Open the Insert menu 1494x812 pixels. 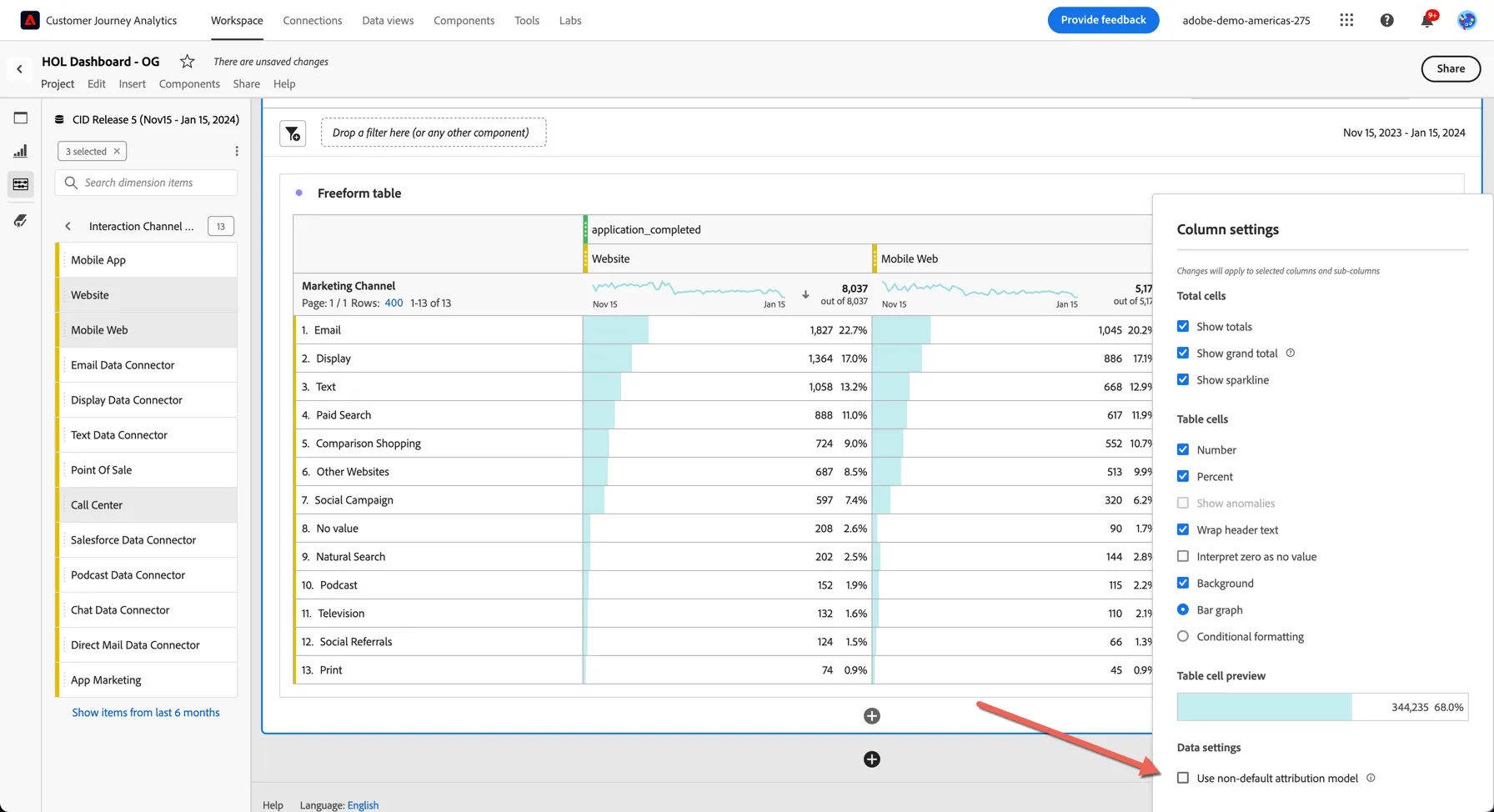(x=132, y=83)
